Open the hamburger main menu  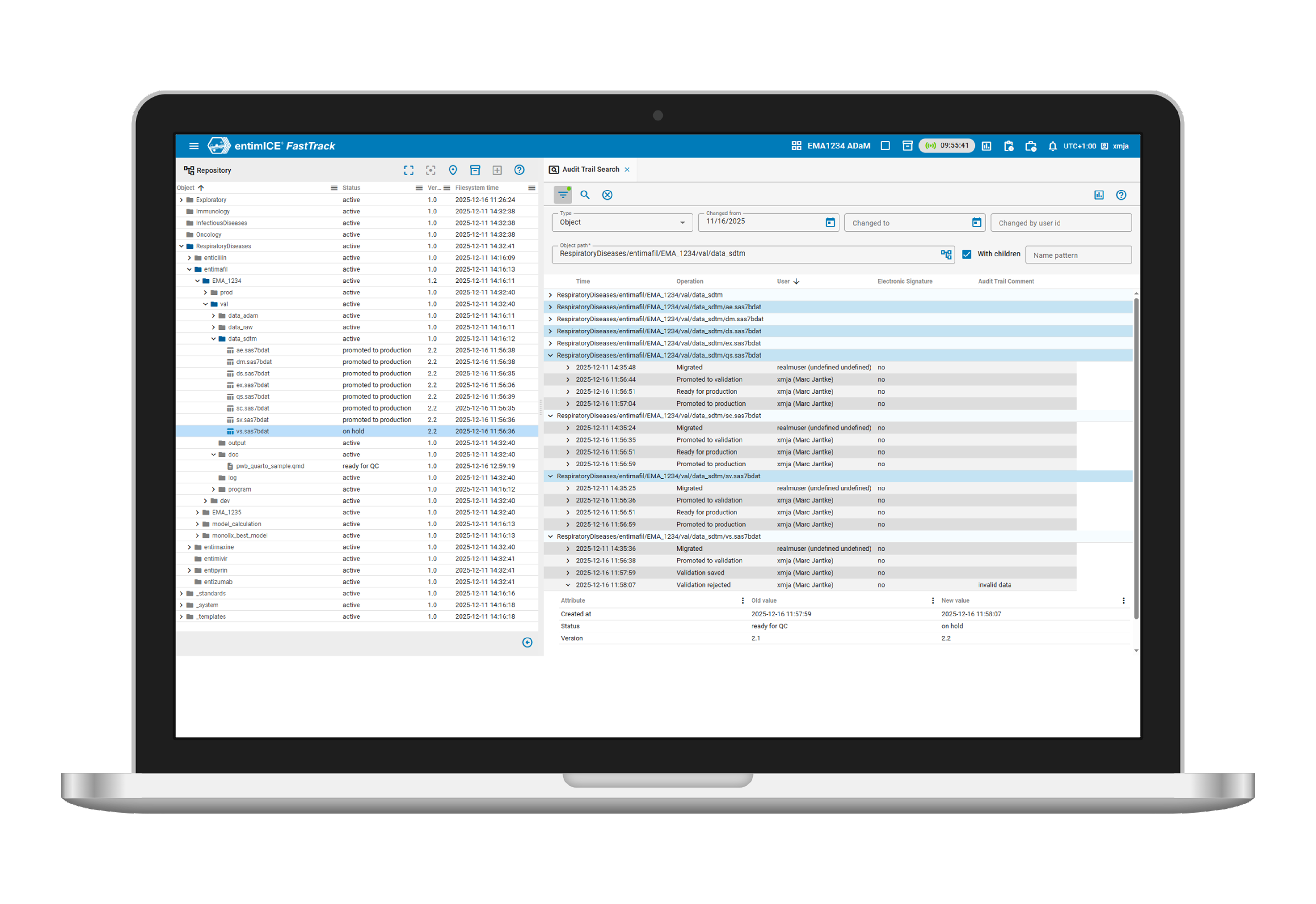coord(194,146)
